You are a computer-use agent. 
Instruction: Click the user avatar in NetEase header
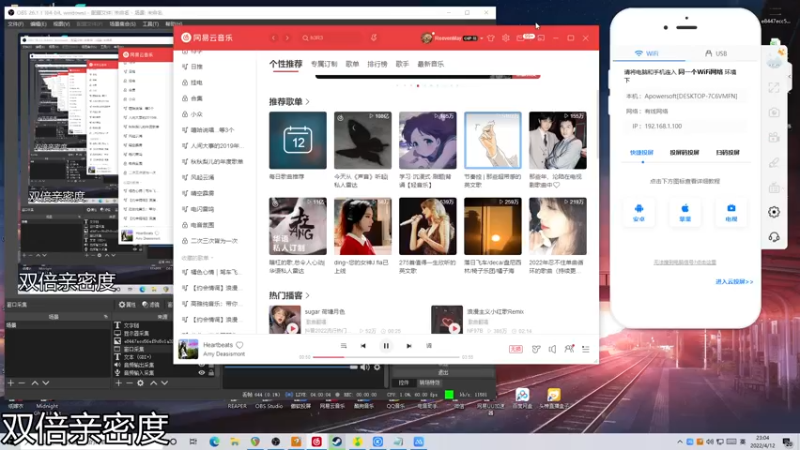click(x=427, y=38)
